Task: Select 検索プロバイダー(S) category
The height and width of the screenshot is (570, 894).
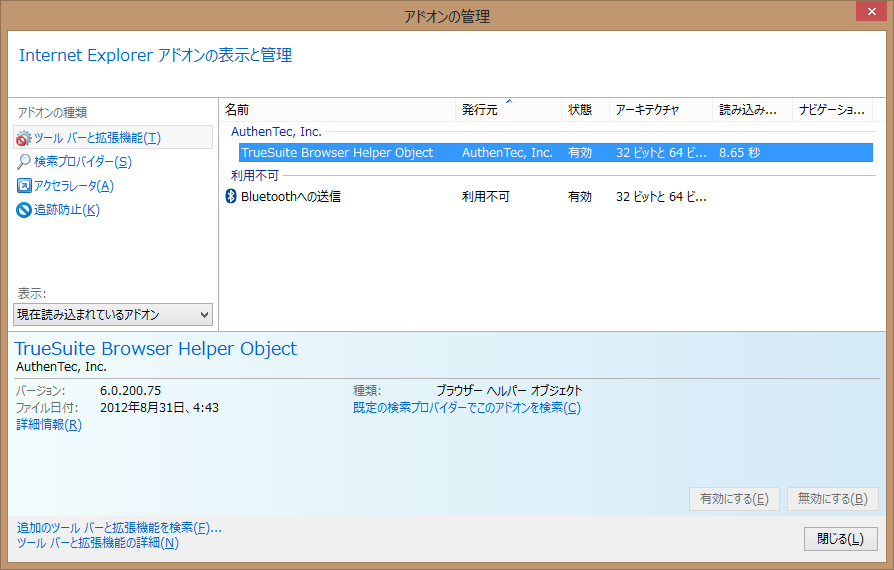Action: [x=83, y=162]
